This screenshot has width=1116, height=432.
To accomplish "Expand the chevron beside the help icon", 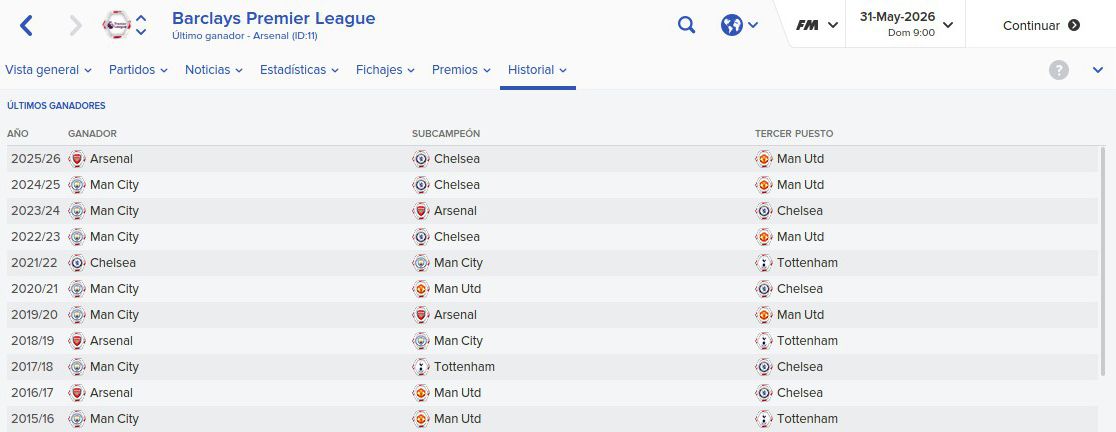I will tap(1097, 70).
